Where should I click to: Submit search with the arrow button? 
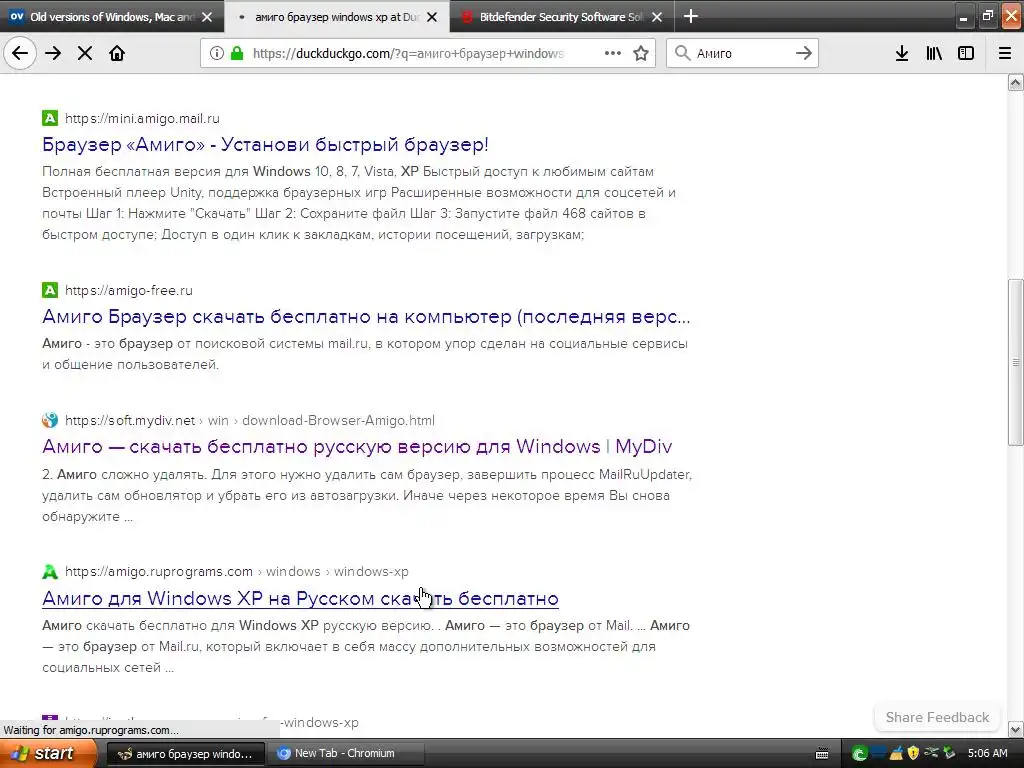804,54
